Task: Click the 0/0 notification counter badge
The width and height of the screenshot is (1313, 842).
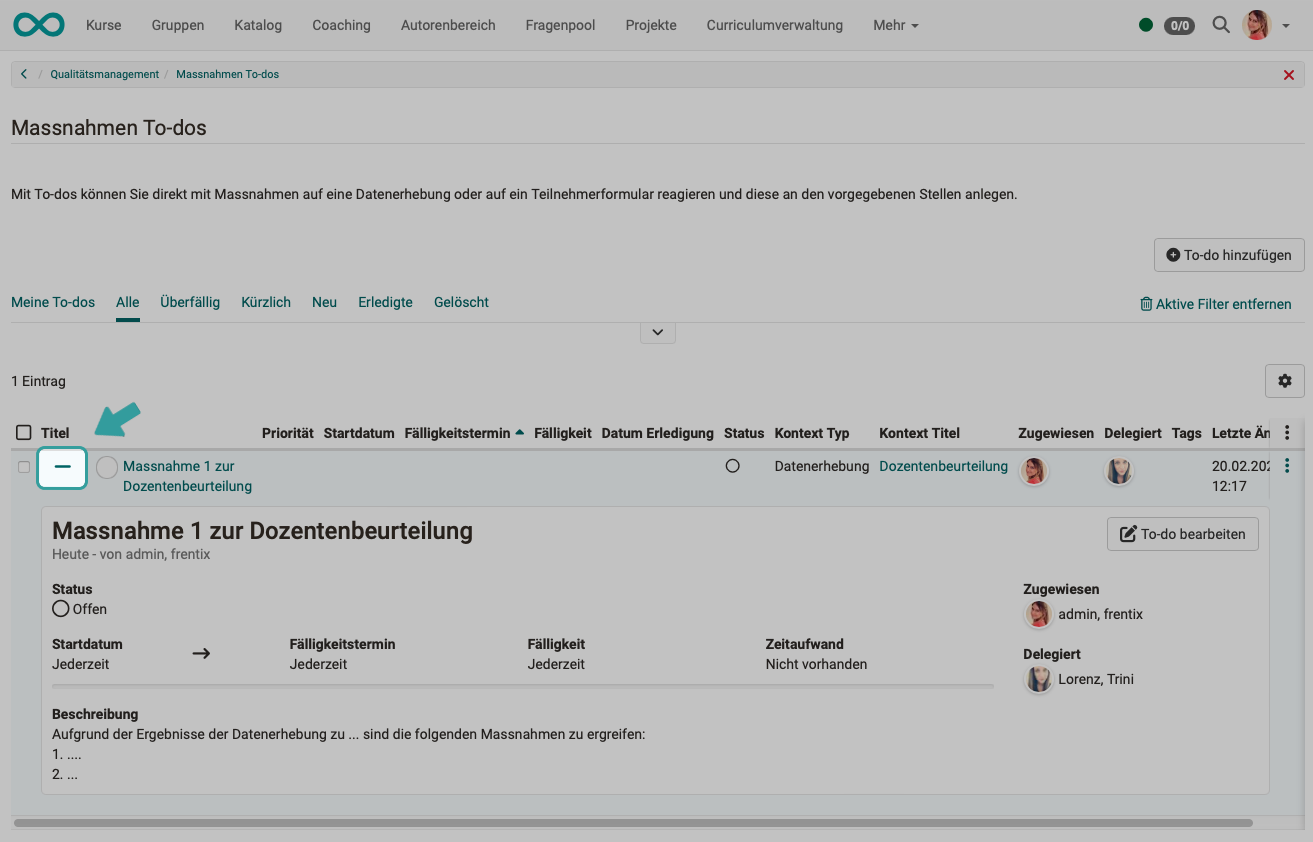Action: [1178, 25]
